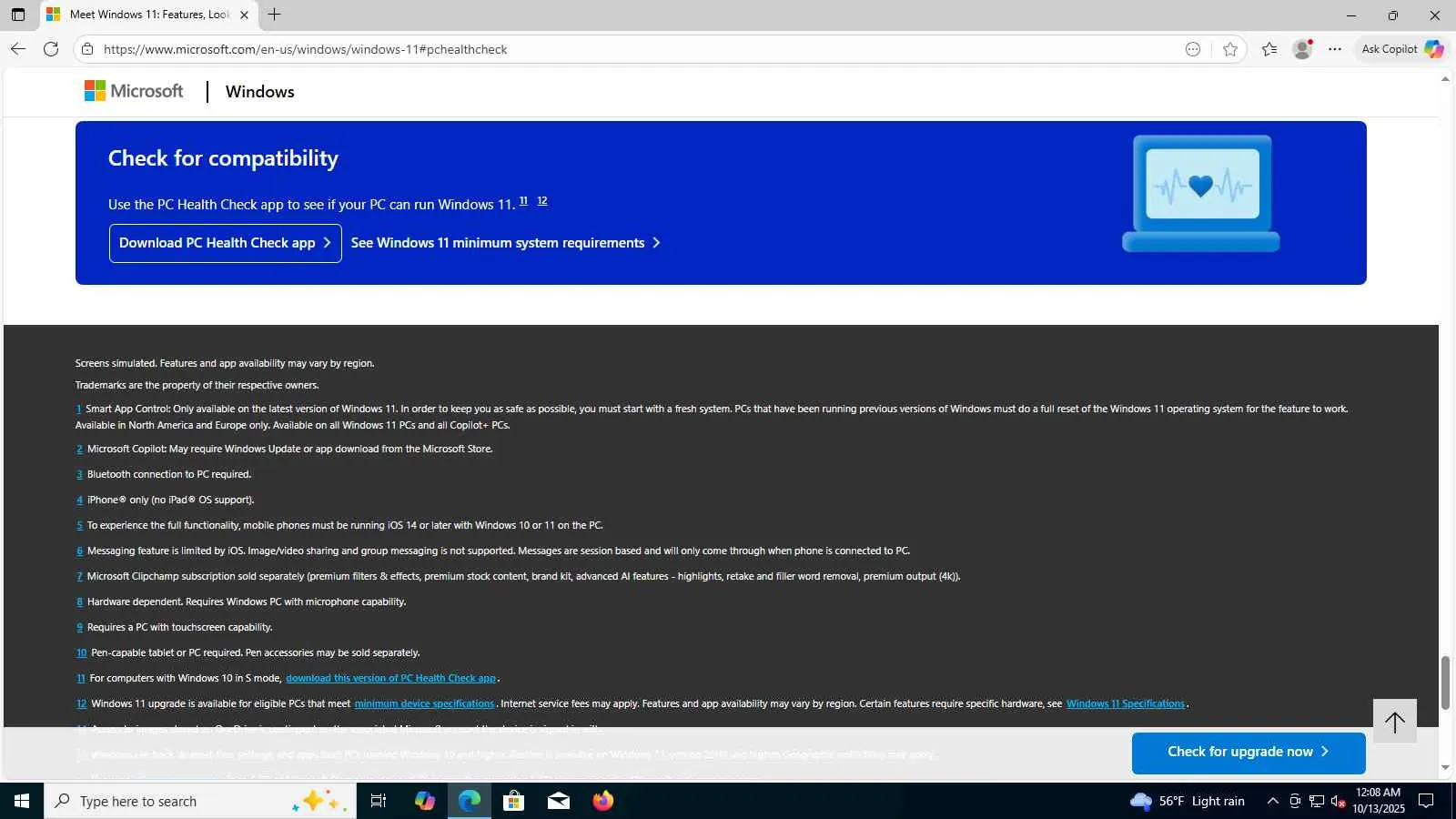Click the volume icon in system tray
1456x819 pixels.
click(x=1338, y=802)
